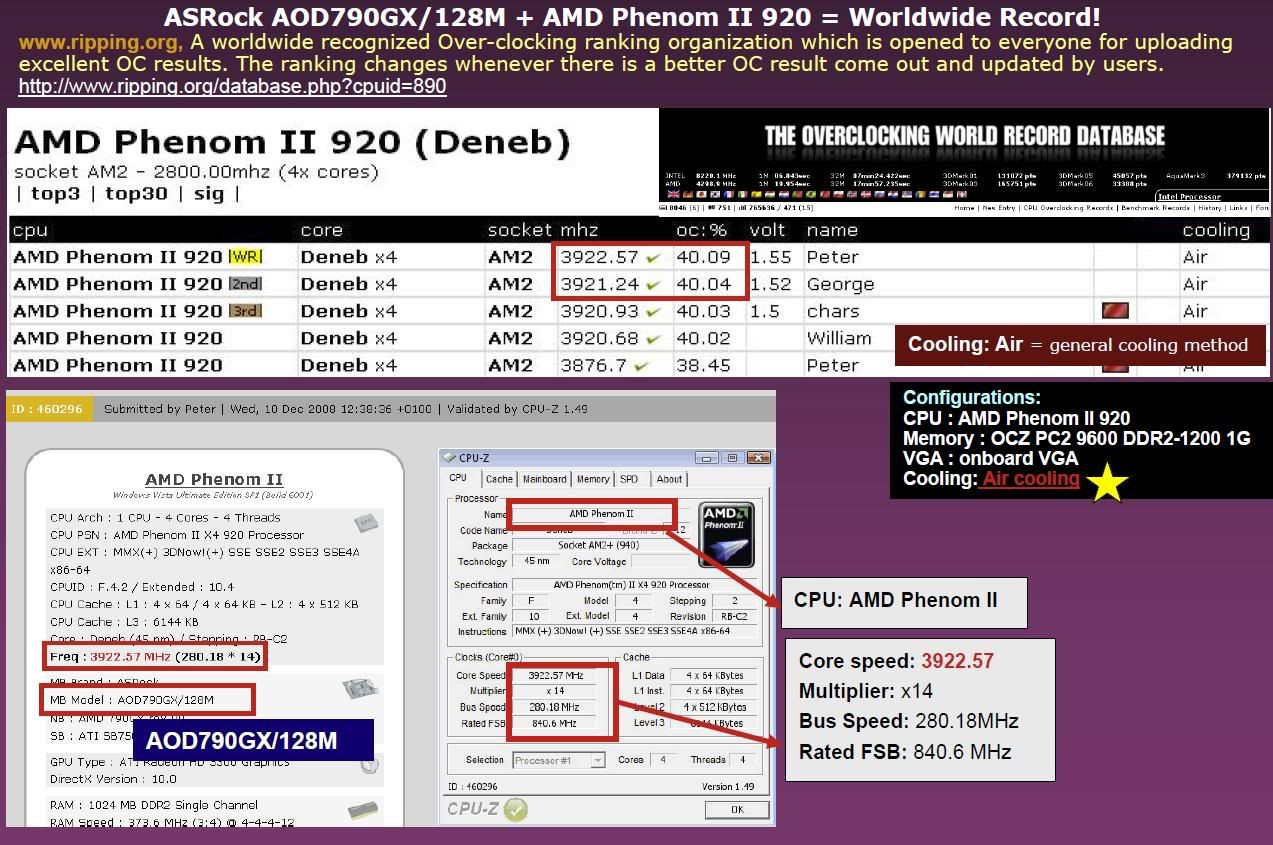
Task: Click Home in the ripping.org navigation
Action: [x=964, y=208]
